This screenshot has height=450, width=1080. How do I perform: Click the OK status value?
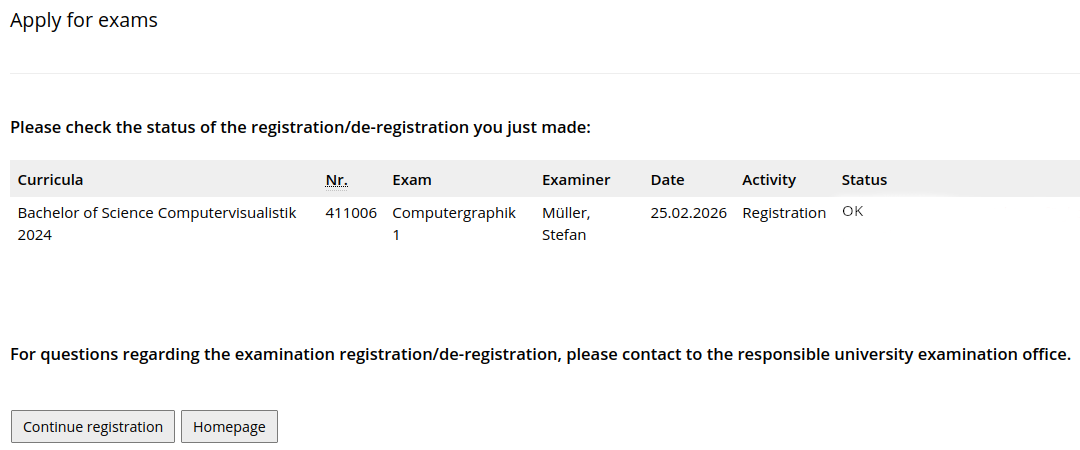pyautogui.click(x=852, y=212)
